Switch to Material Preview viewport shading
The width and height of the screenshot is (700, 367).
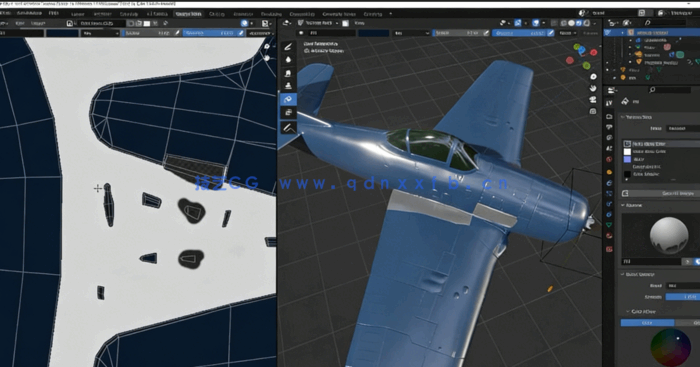click(x=579, y=23)
